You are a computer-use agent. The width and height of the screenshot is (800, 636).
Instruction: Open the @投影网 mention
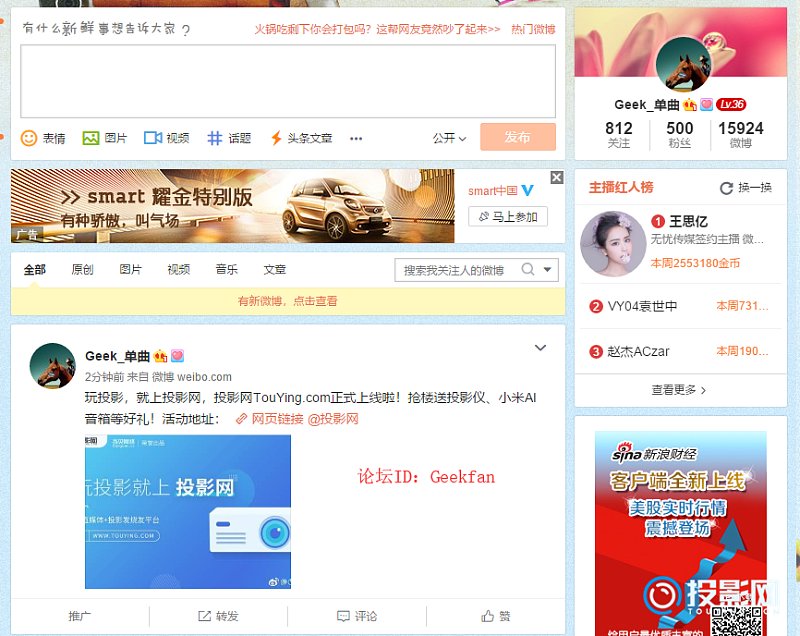[333, 419]
